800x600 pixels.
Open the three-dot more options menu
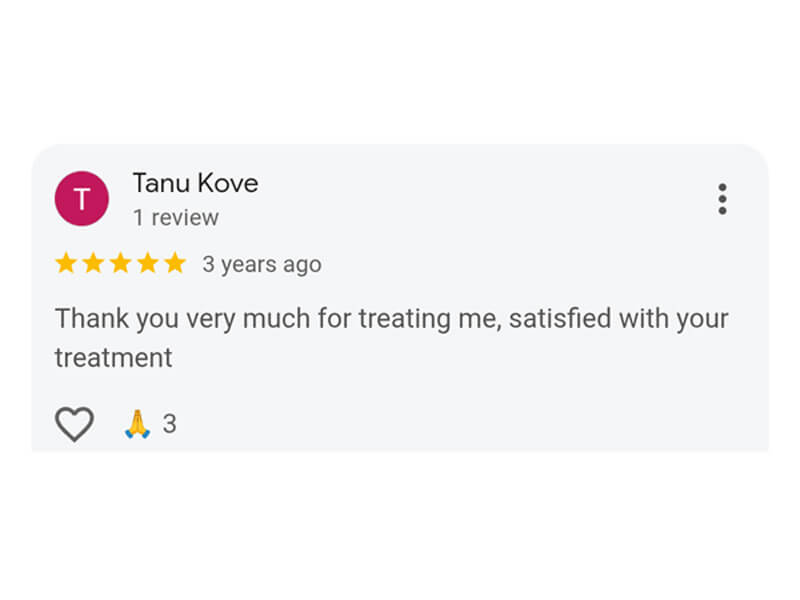pyautogui.click(x=722, y=199)
